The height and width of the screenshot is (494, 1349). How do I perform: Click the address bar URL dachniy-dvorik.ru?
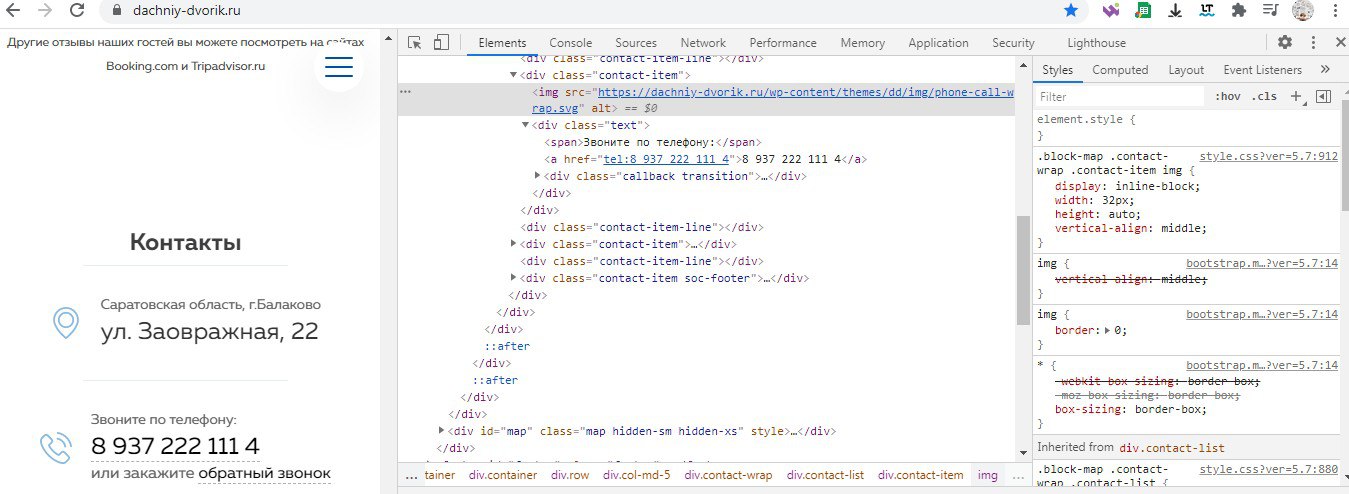(x=186, y=11)
